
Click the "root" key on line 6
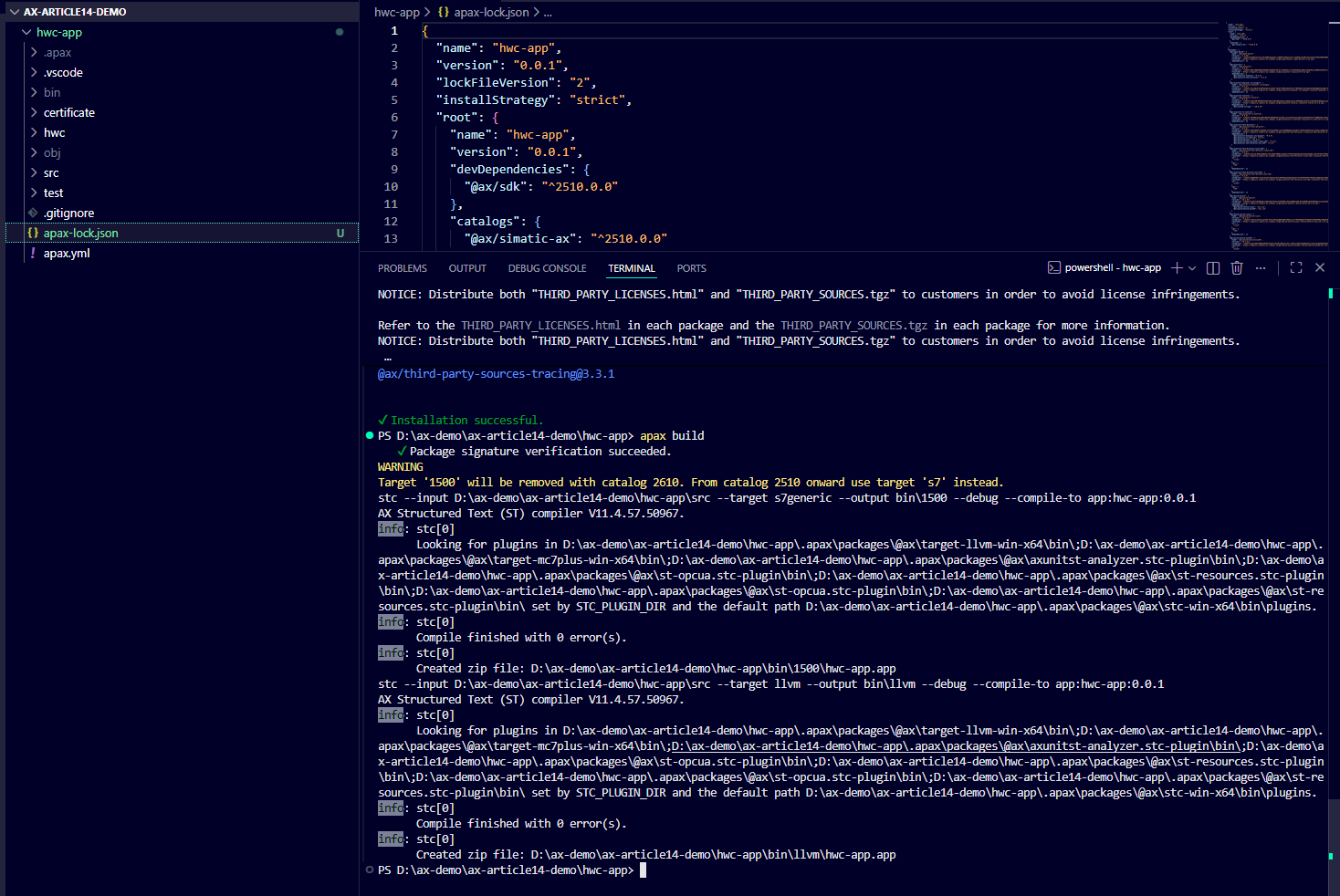(457, 117)
